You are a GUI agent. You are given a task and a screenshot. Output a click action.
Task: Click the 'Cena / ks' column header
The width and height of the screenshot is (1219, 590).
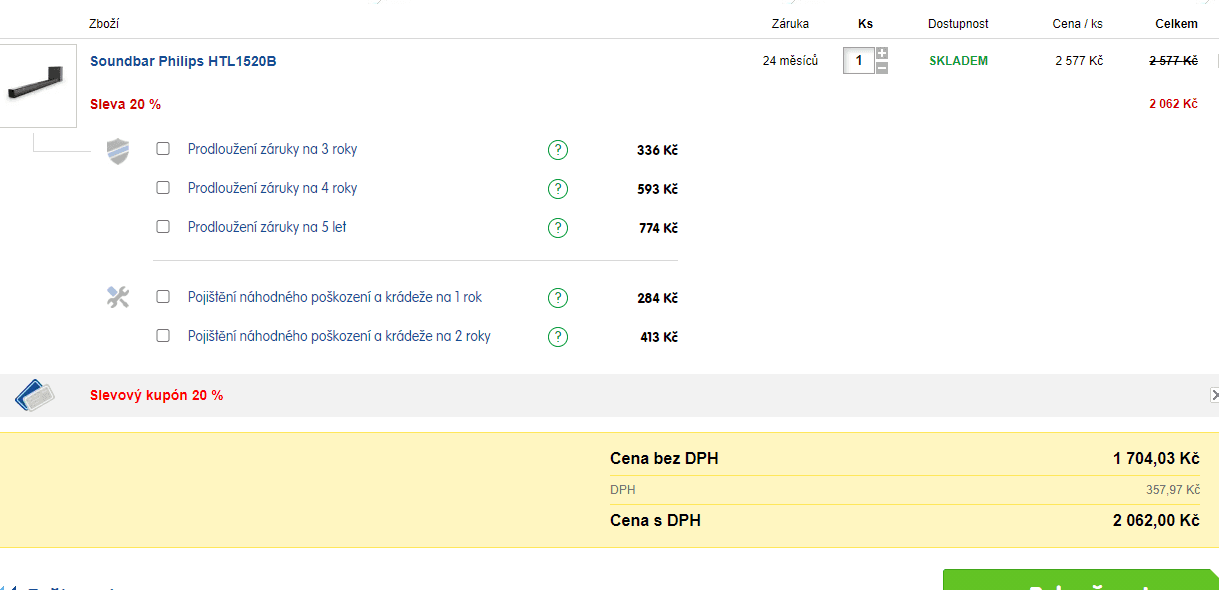pos(1078,24)
